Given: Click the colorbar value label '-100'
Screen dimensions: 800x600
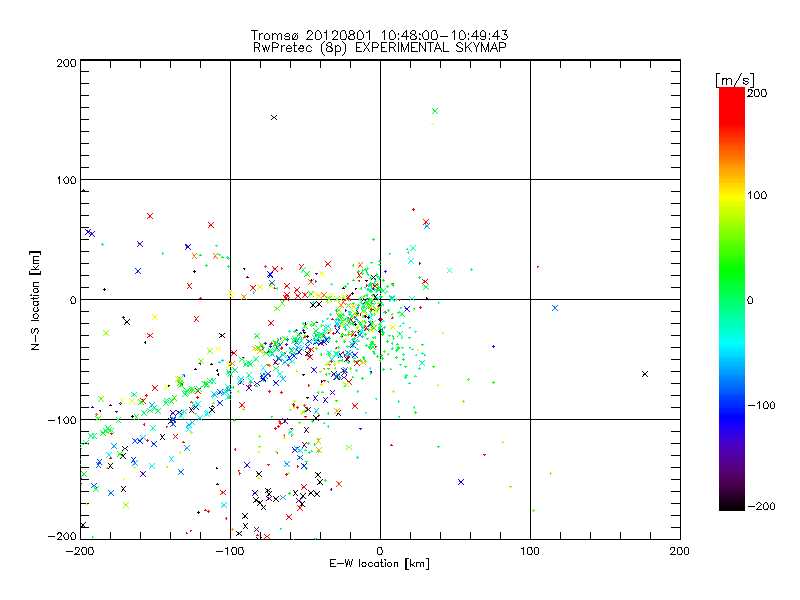Looking at the screenshot, I should (x=761, y=405).
